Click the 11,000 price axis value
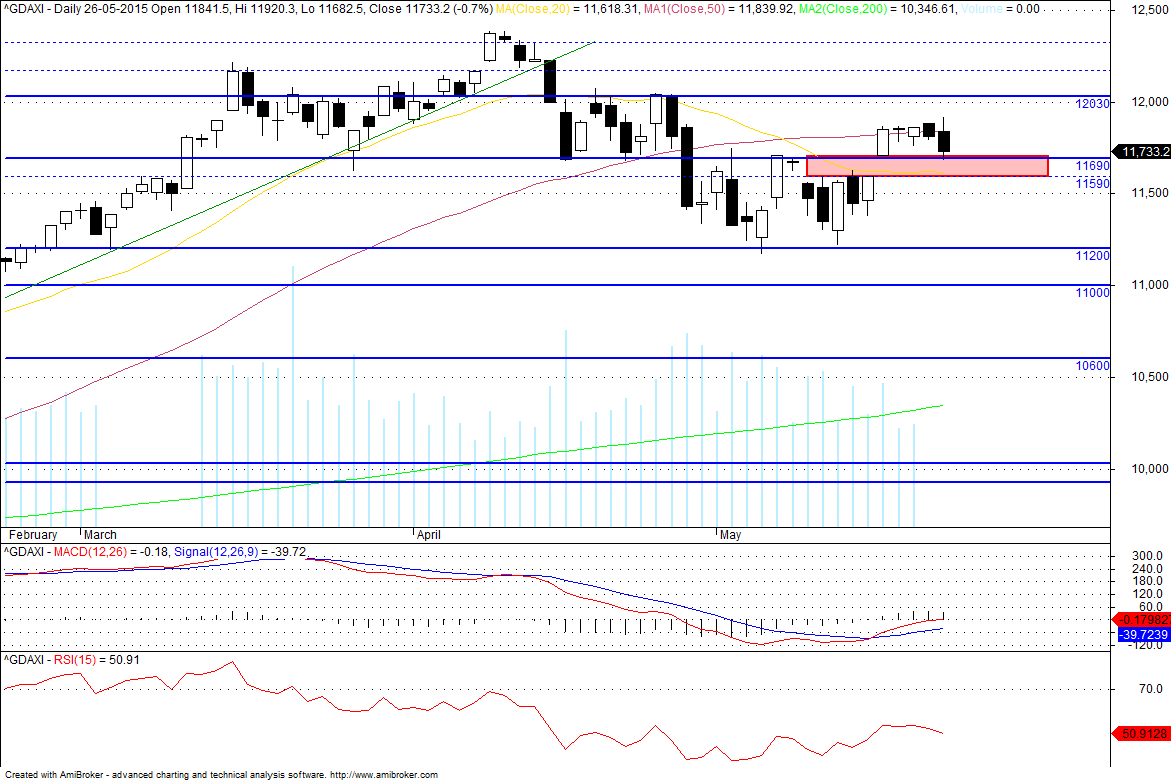The height and width of the screenshot is (781, 1171). point(1149,284)
